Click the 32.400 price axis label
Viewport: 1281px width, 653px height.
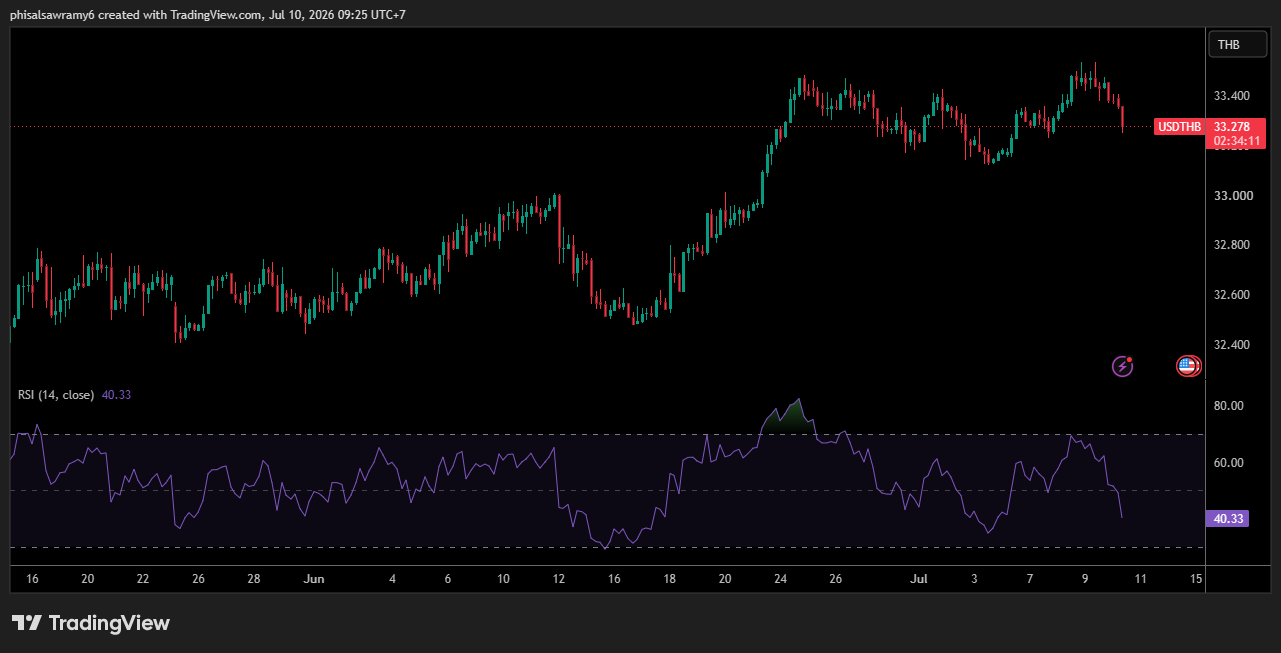pyautogui.click(x=1231, y=345)
